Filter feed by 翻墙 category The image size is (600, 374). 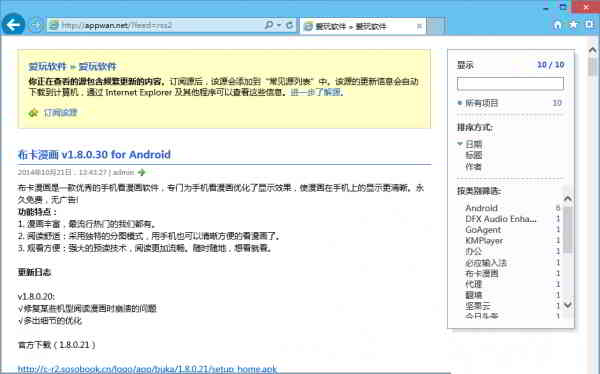[473, 295]
